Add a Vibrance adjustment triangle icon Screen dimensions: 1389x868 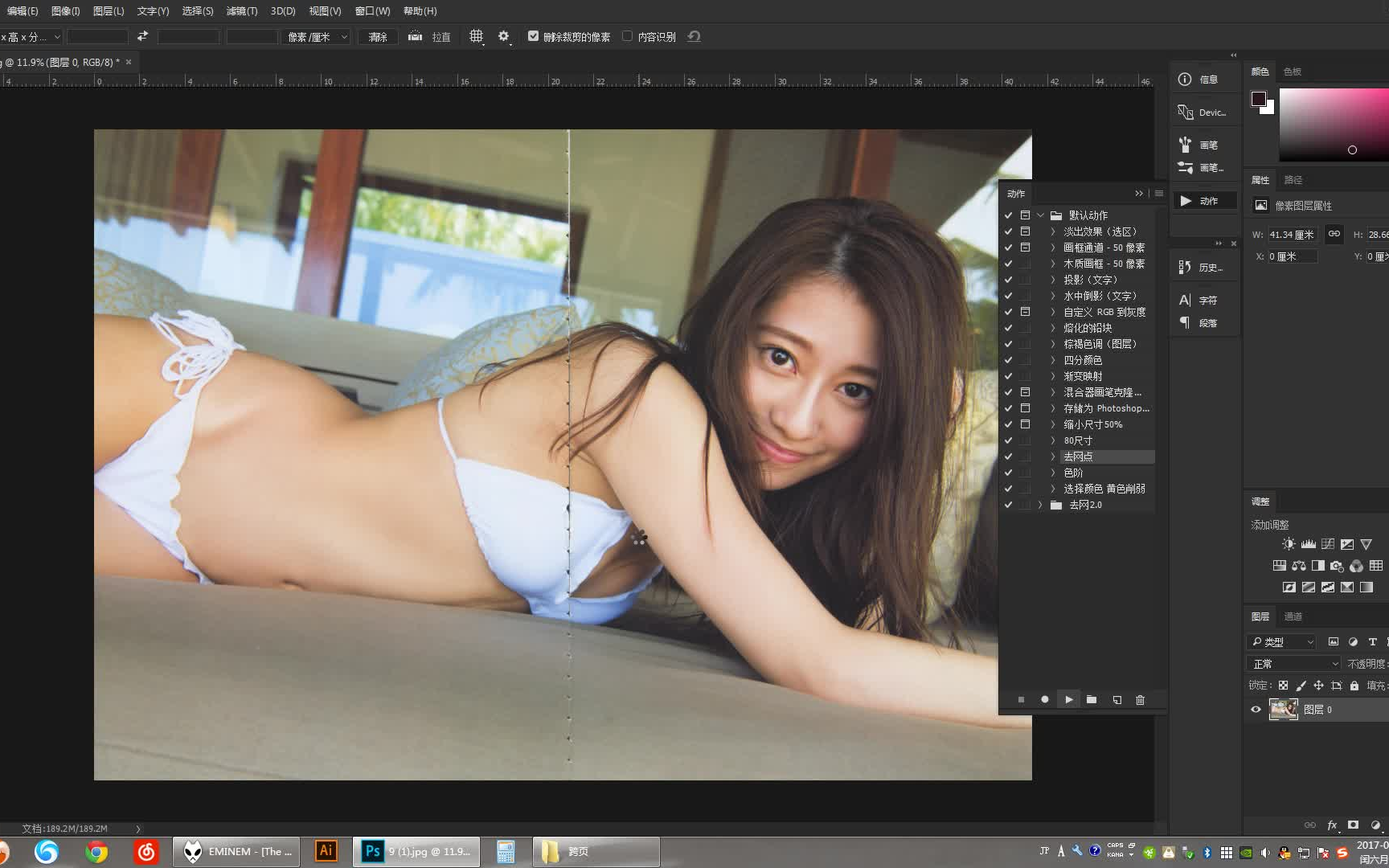pos(1366,544)
